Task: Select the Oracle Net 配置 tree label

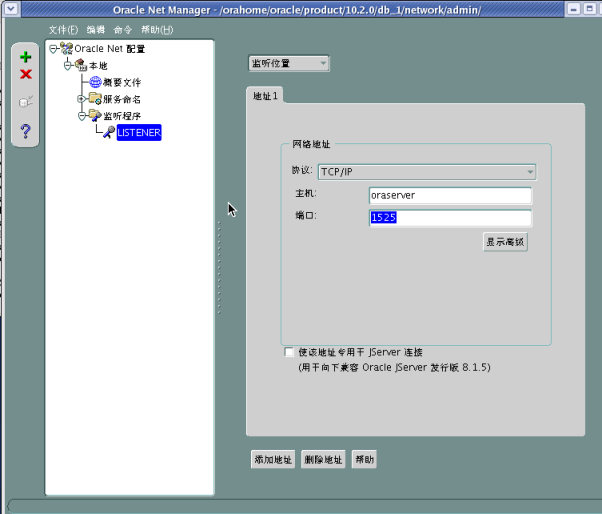Action: pos(109,49)
